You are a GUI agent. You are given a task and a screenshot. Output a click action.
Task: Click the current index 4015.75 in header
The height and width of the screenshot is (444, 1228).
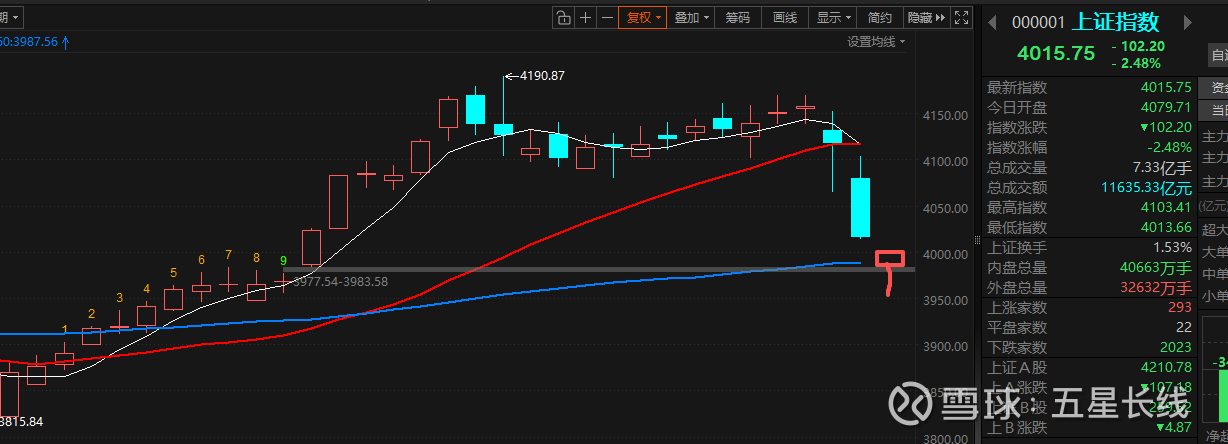click(x=1056, y=54)
